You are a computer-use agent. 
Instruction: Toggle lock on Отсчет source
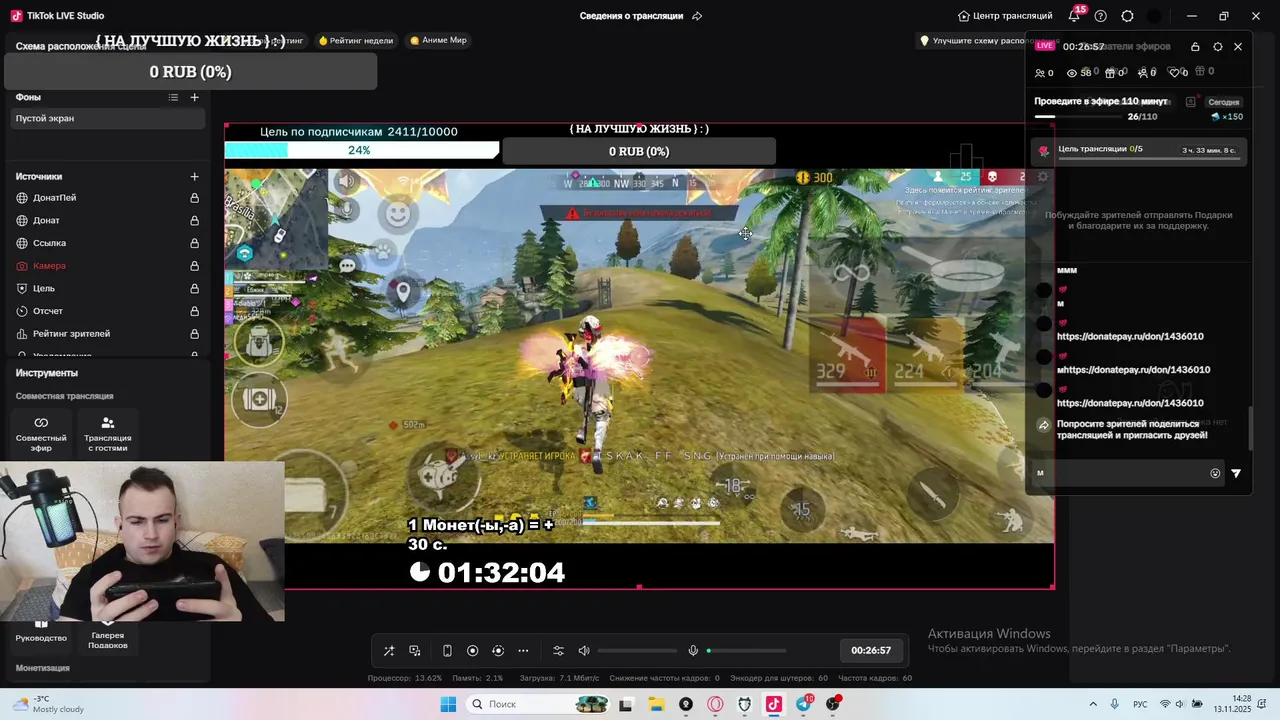click(x=195, y=311)
